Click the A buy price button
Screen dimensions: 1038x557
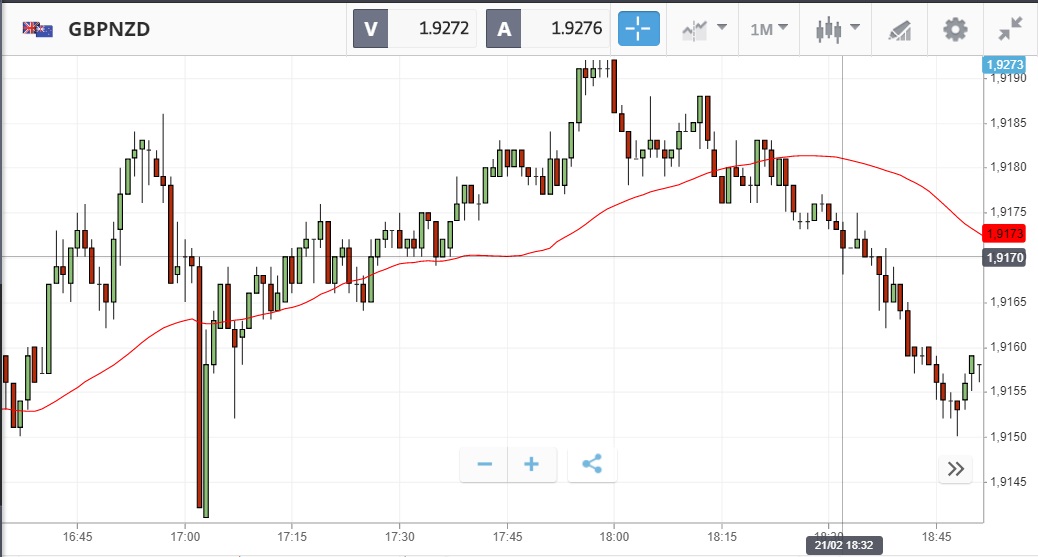pos(503,29)
